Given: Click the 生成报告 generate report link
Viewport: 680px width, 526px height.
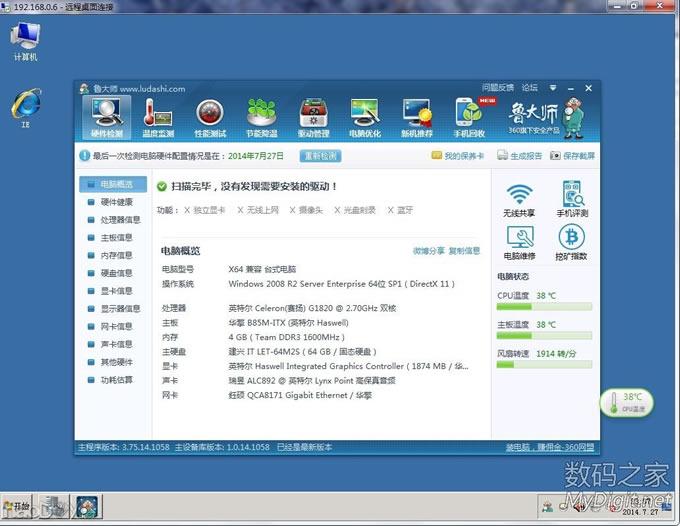Looking at the screenshot, I should pyautogui.click(x=519, y=156).
